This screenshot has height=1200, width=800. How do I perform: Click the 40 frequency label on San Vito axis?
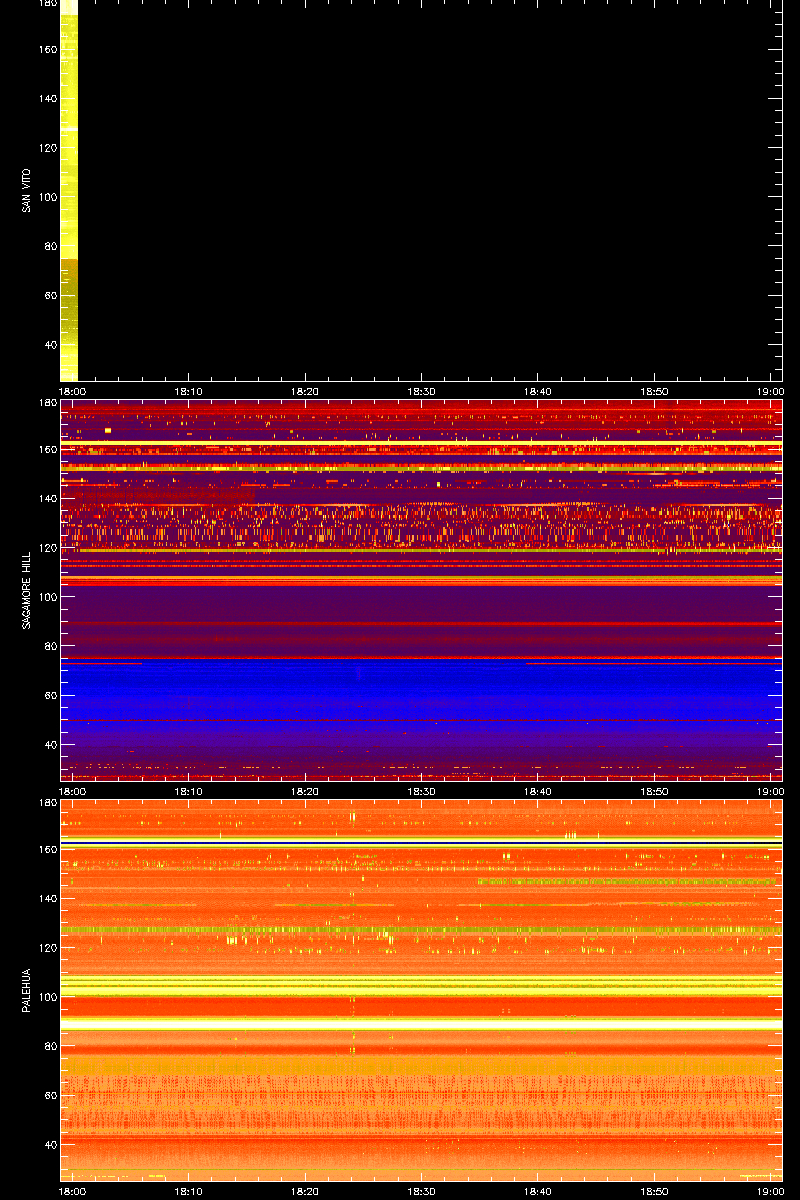pyautogui.click(x=50, y=344)
